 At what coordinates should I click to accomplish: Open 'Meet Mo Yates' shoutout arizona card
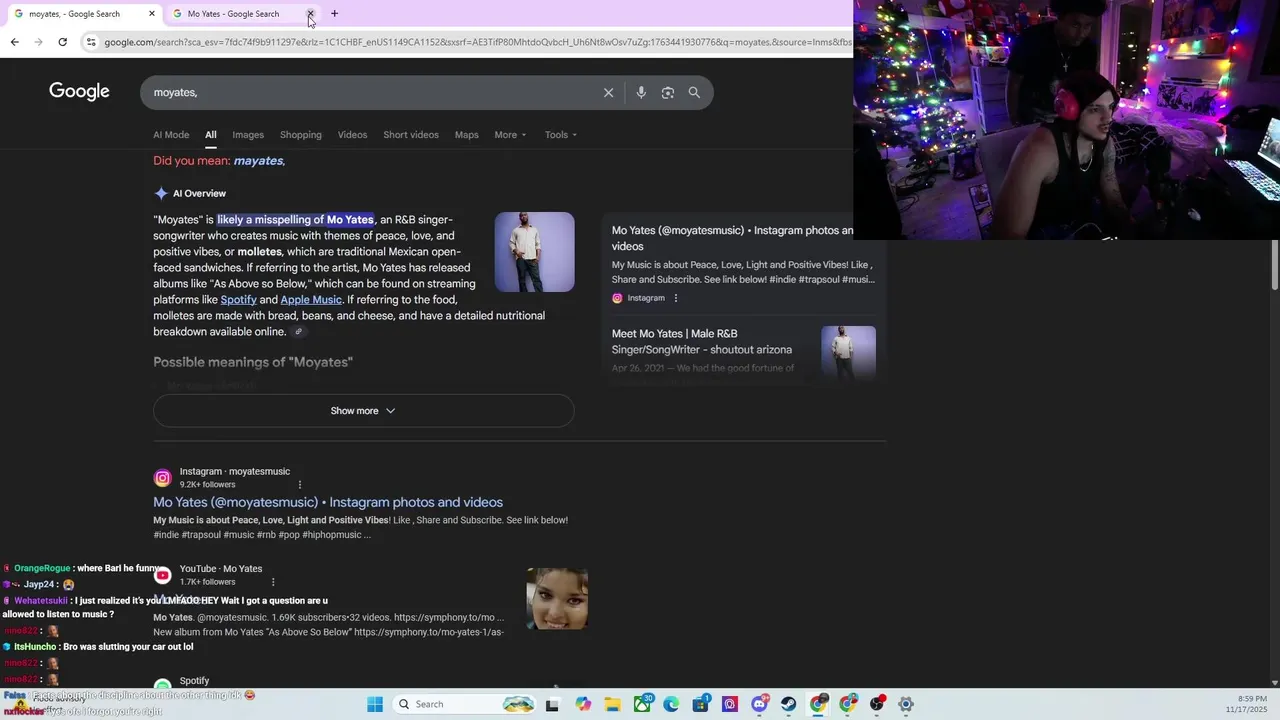[702, 342]
